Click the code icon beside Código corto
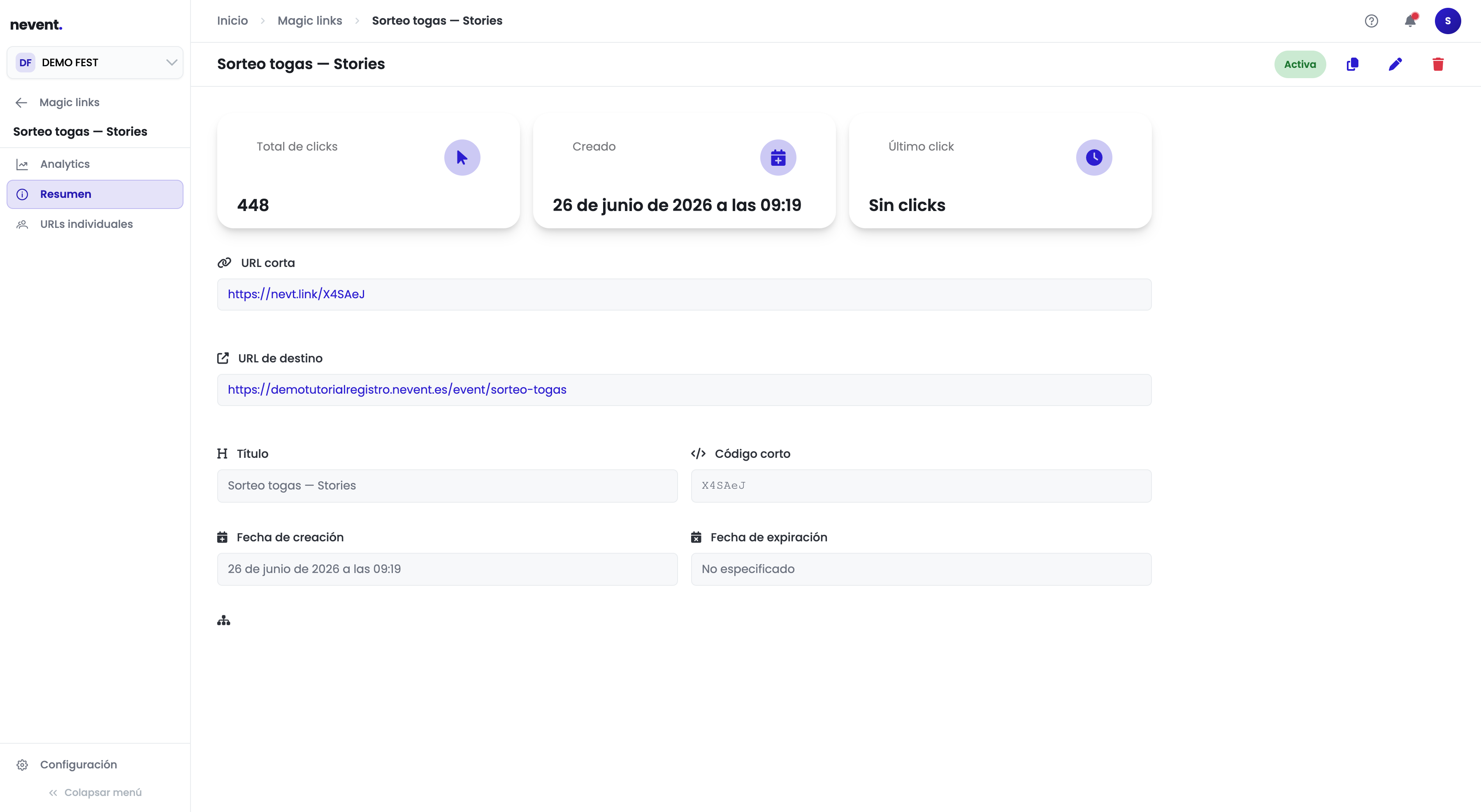1481x812 pixels. click(x=698, y=454)
